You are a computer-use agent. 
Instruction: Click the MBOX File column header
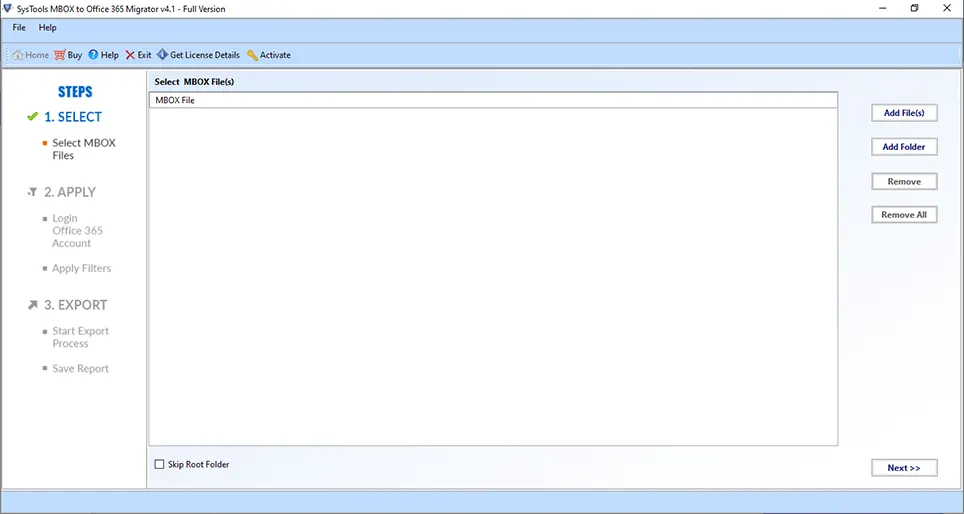click(x=493, y=100)
